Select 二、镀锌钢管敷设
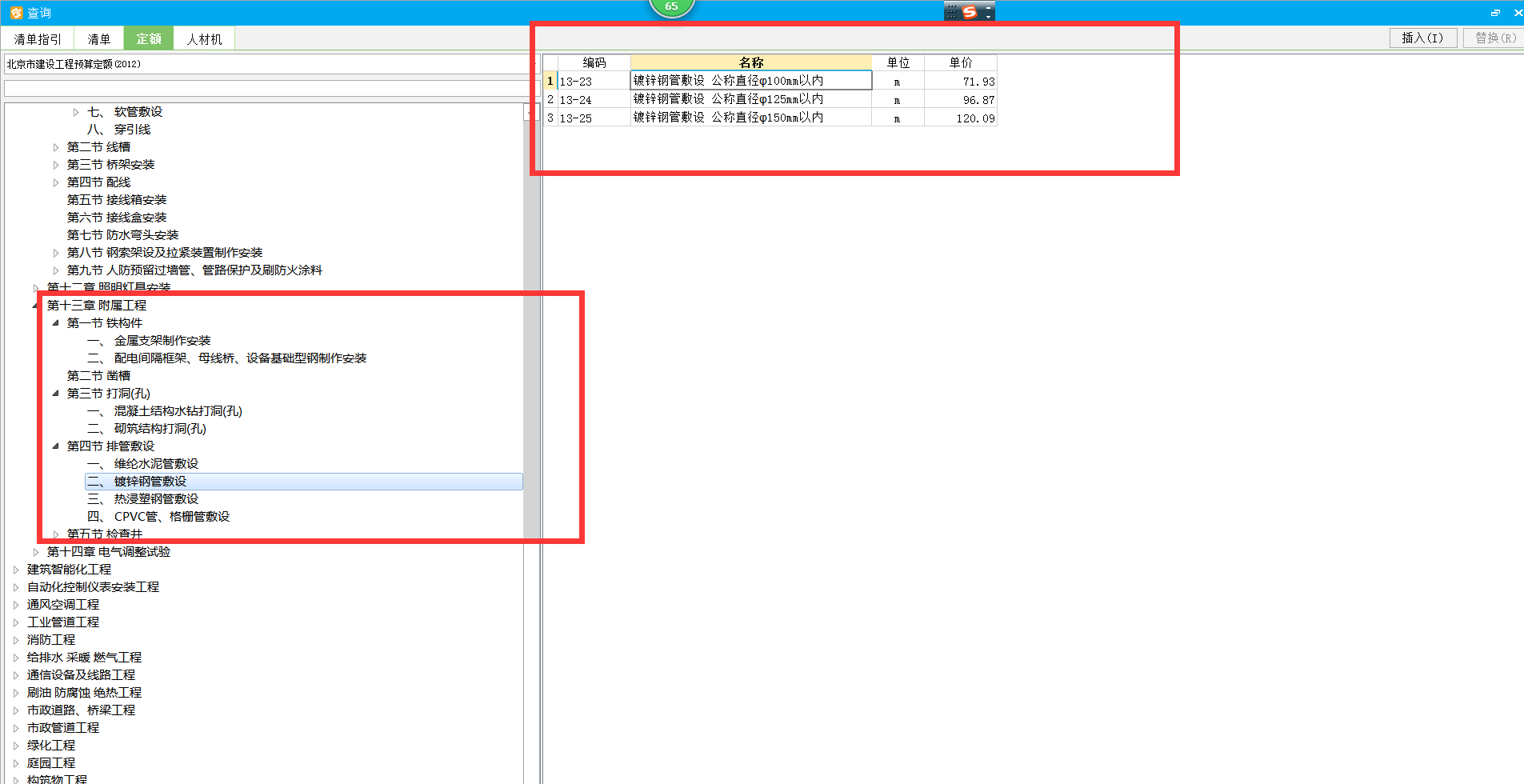The height and width of the screenshot is (784, 1524). [304, 482]
